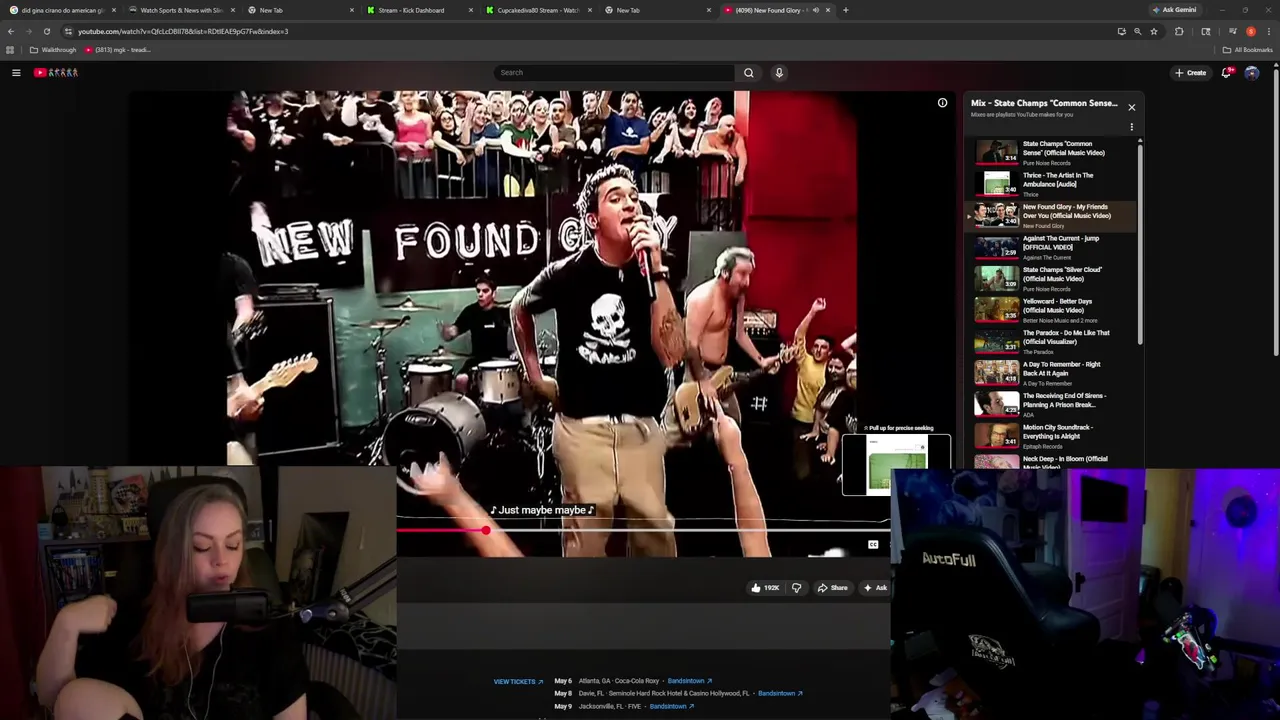The width and height of the screenshot is (1280, 720).
Task: Open the VIEW TICKETS link
Action: 518,682
